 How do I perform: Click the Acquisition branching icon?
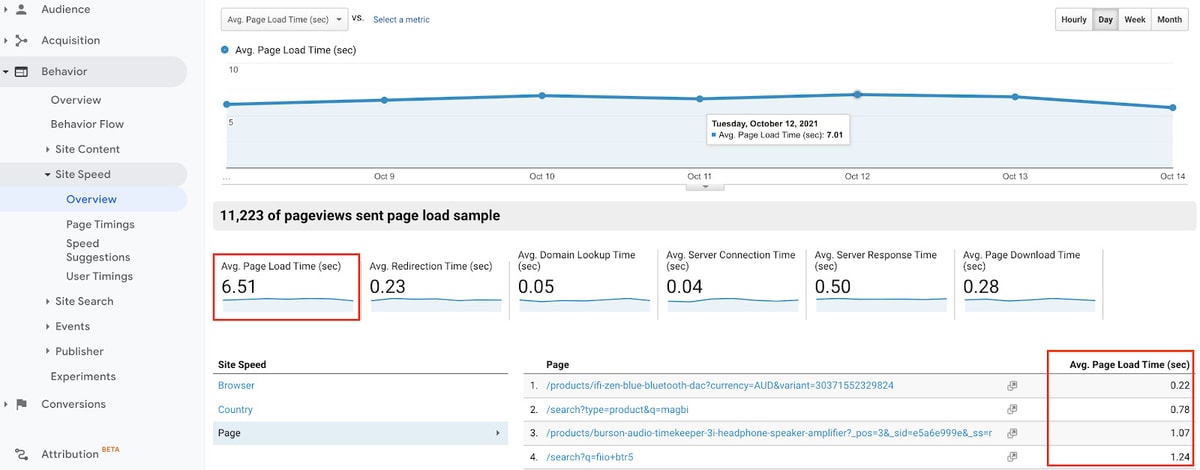tap(21, 41)
